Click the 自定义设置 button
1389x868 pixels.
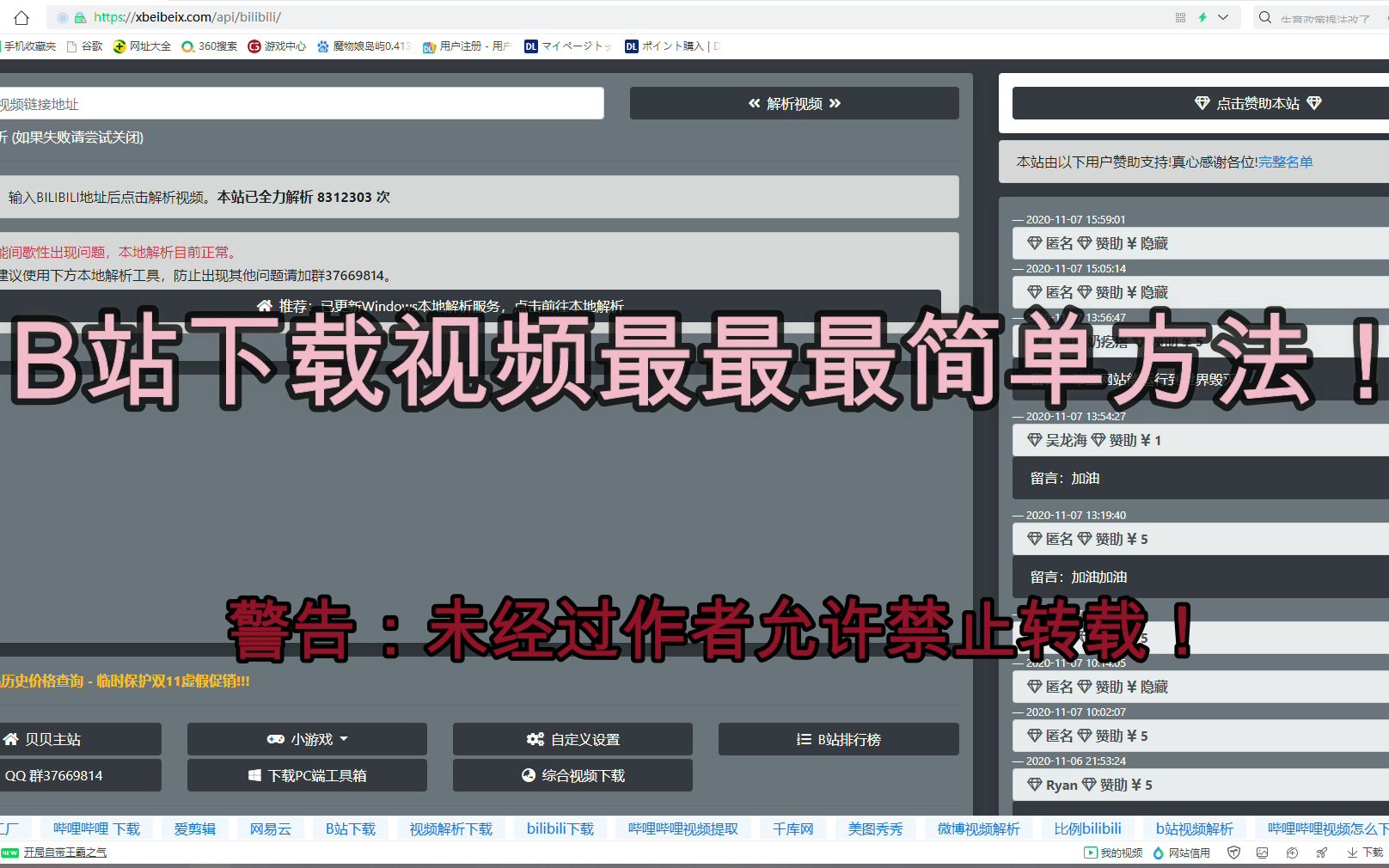(572, 739)
